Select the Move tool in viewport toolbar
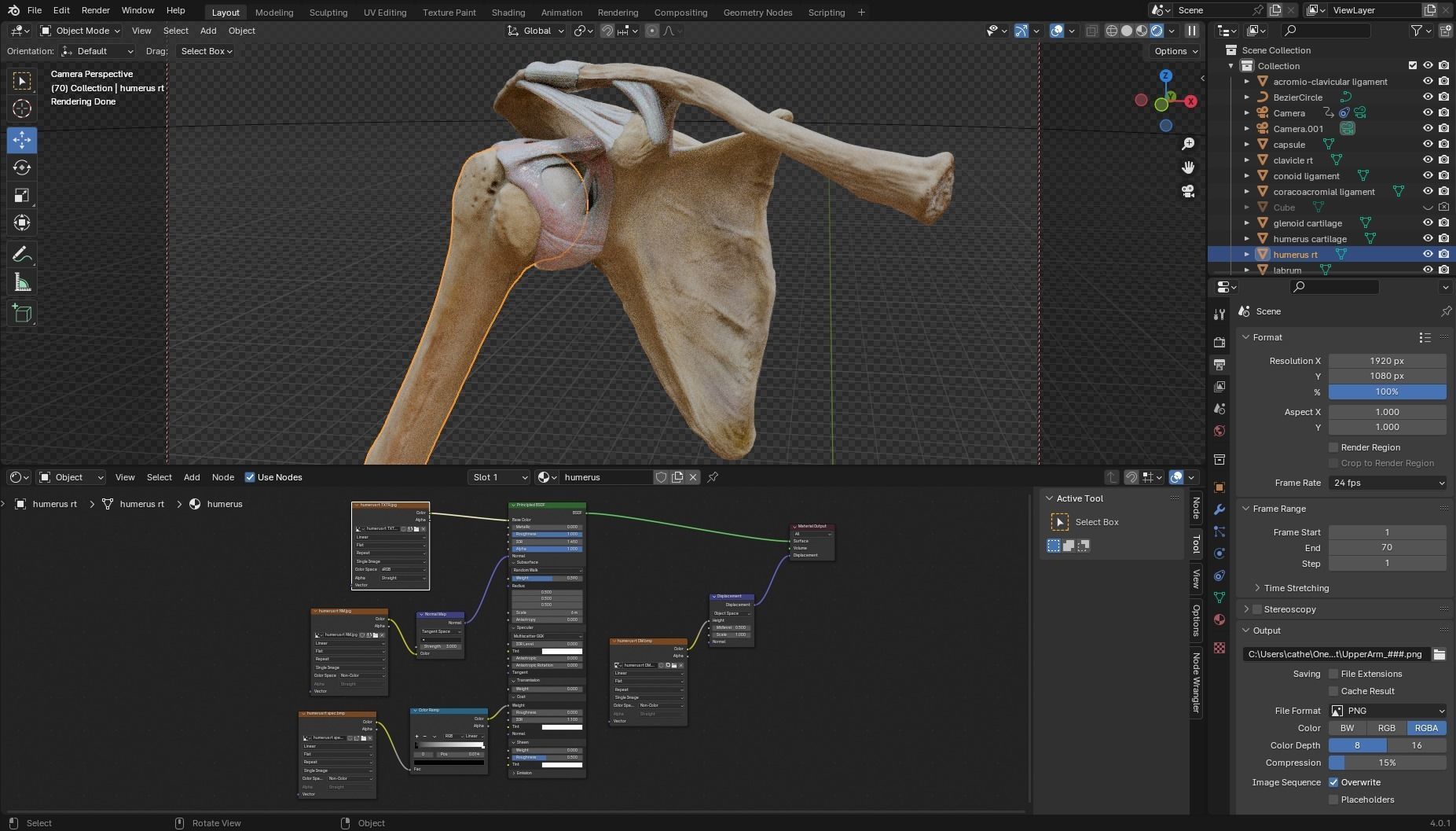 coord(22,140)
